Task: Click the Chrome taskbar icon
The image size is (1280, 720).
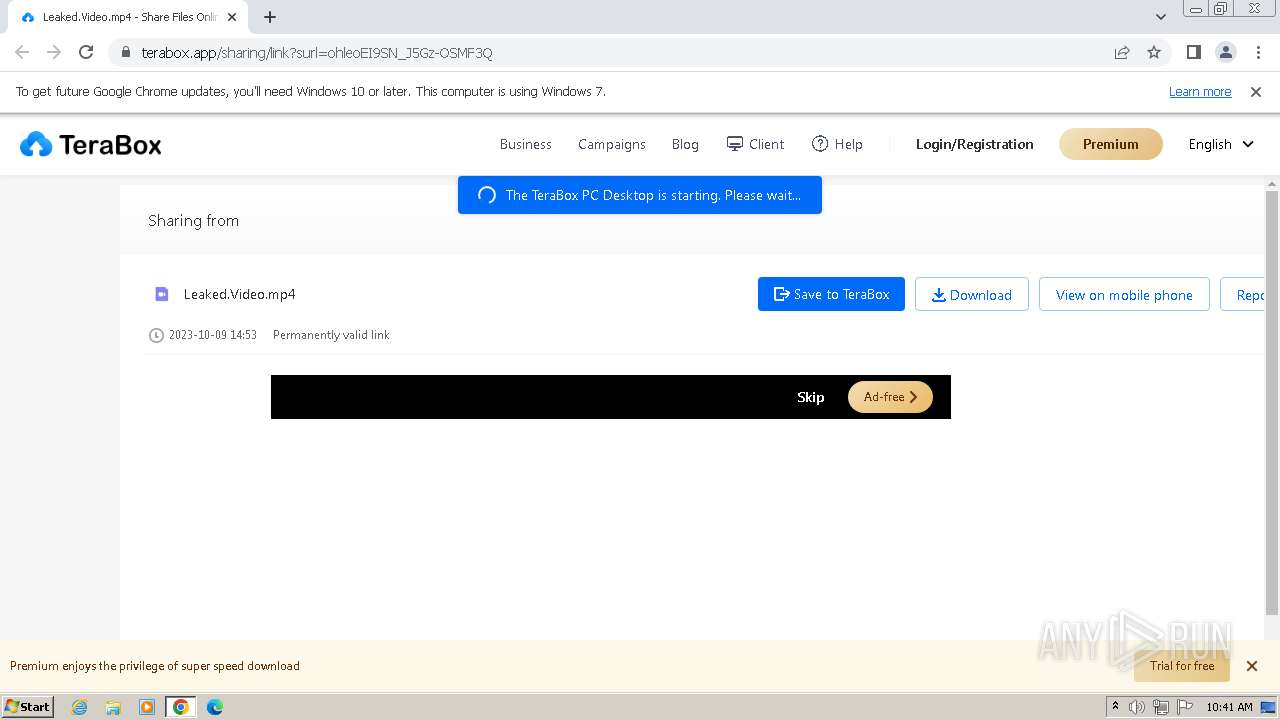Action: tap(181, 707)
